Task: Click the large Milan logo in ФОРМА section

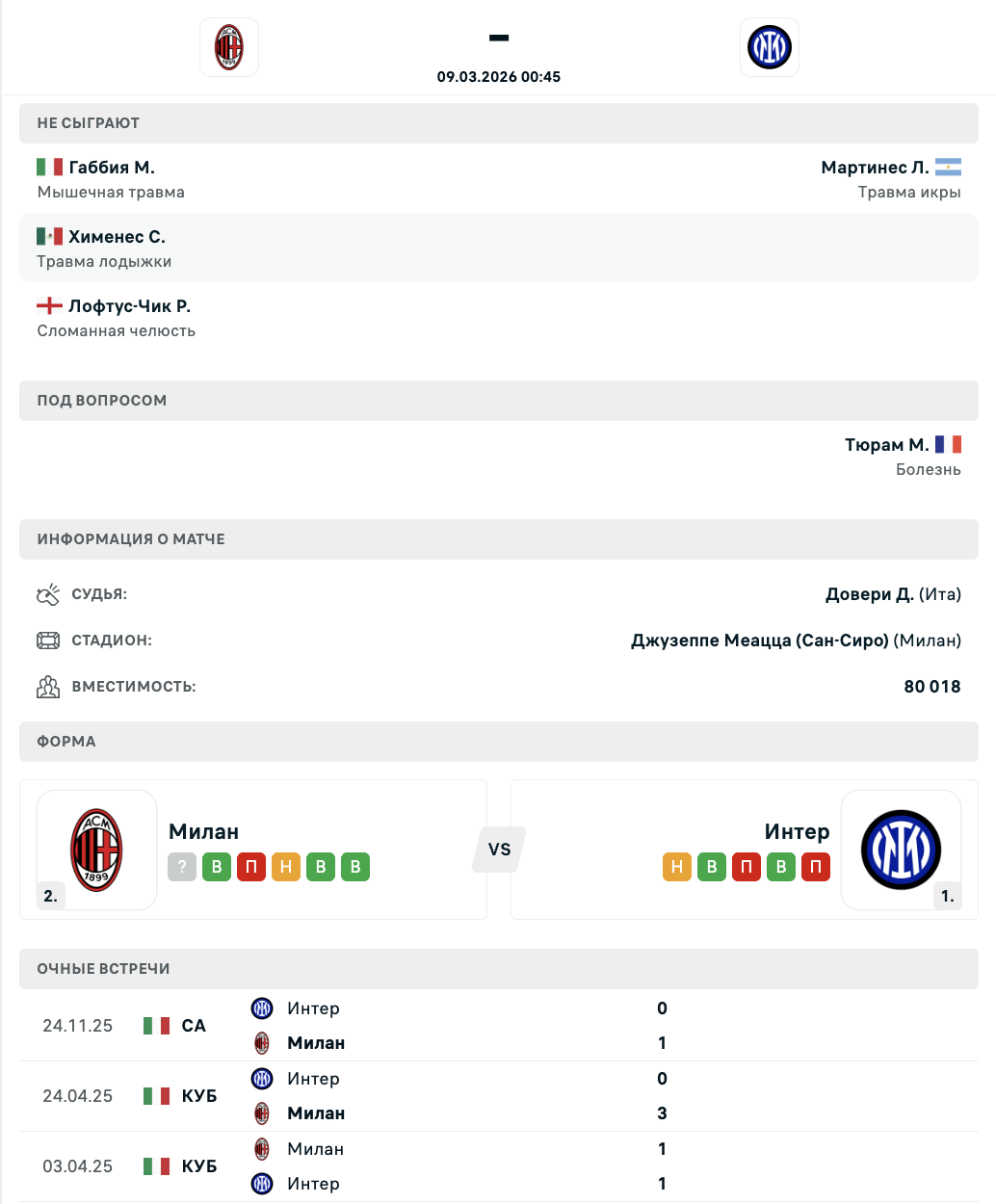Action: coord(96,850)
